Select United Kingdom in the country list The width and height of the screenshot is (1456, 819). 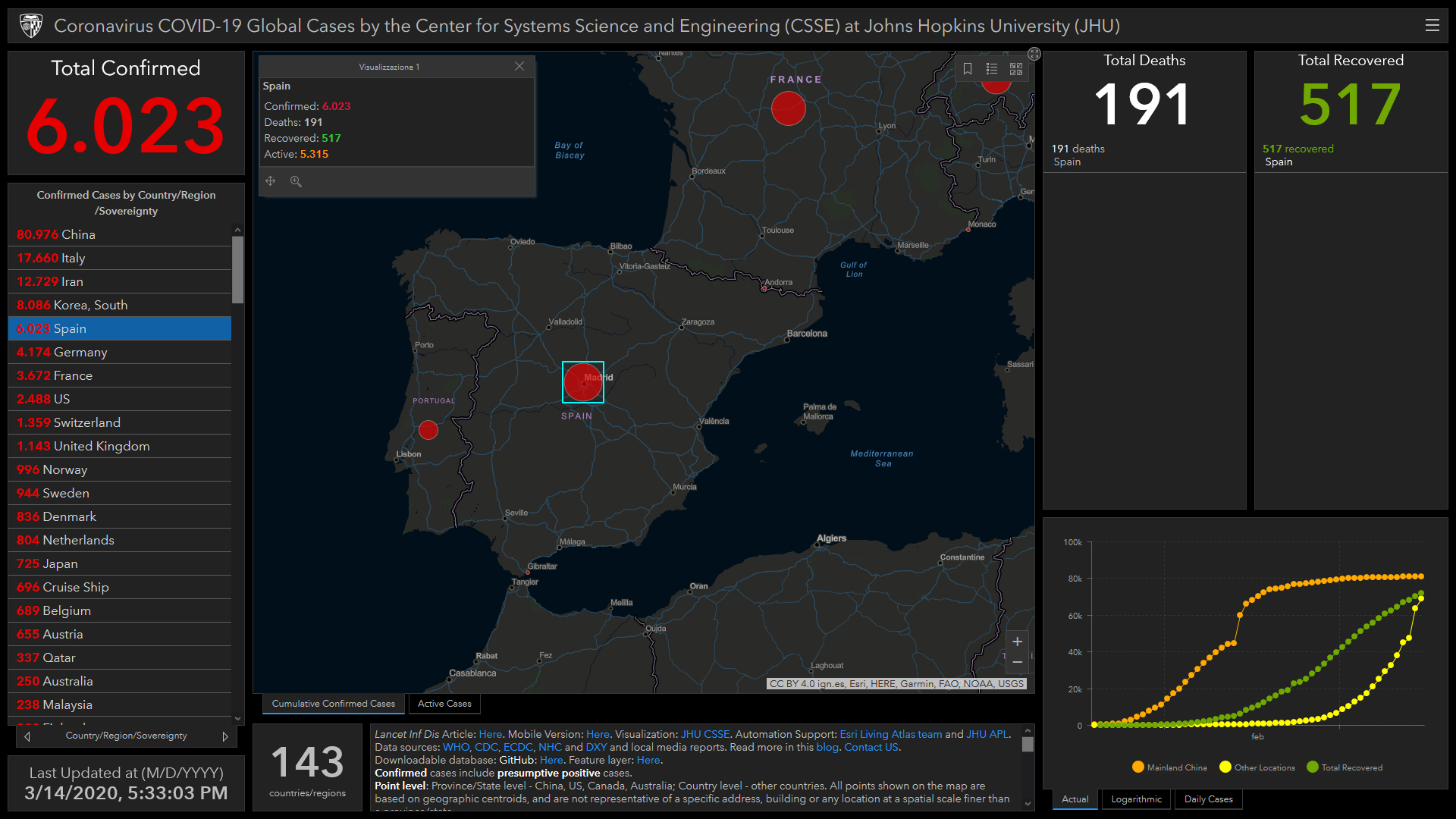point(120,446)
